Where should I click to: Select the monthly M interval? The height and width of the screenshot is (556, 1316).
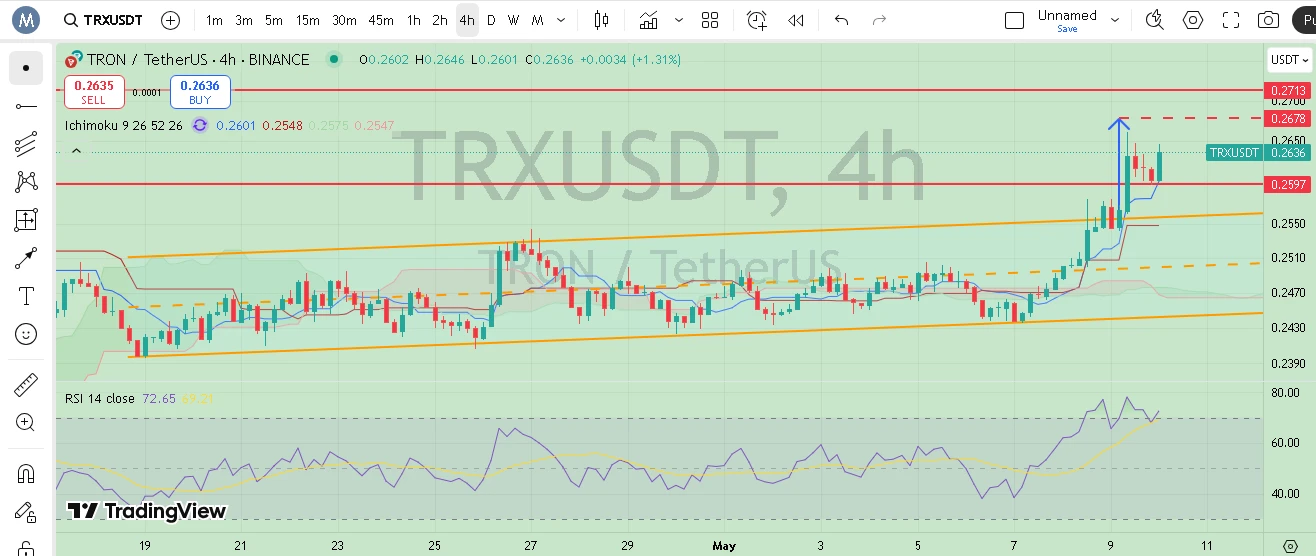point(538,20)
